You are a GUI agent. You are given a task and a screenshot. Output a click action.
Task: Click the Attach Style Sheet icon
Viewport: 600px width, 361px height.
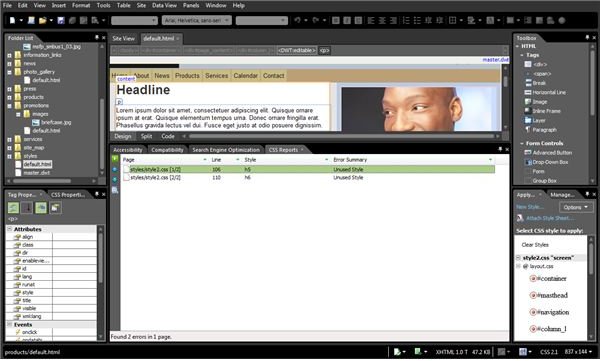pos(520,218)
